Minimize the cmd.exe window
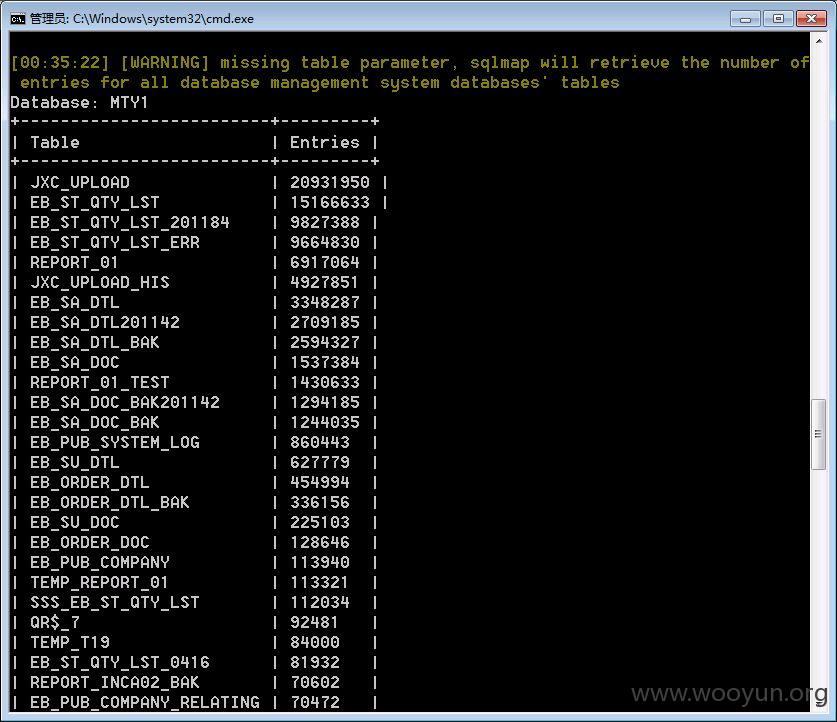This screenshot has height=722, width=837. 745,19
